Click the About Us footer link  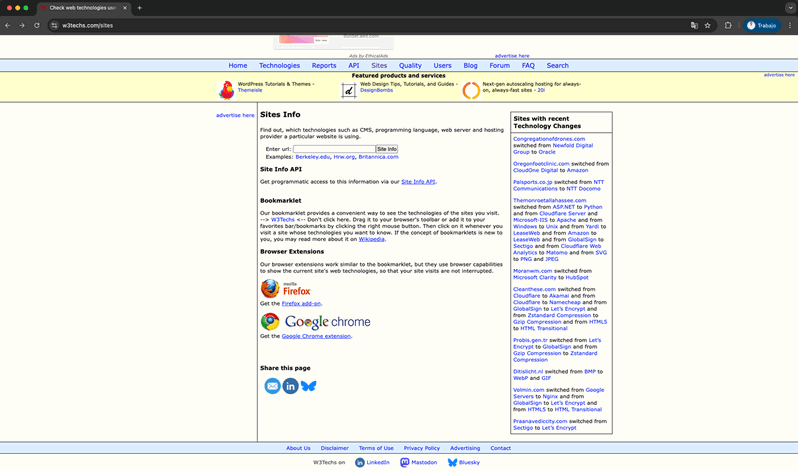[298, 449]
